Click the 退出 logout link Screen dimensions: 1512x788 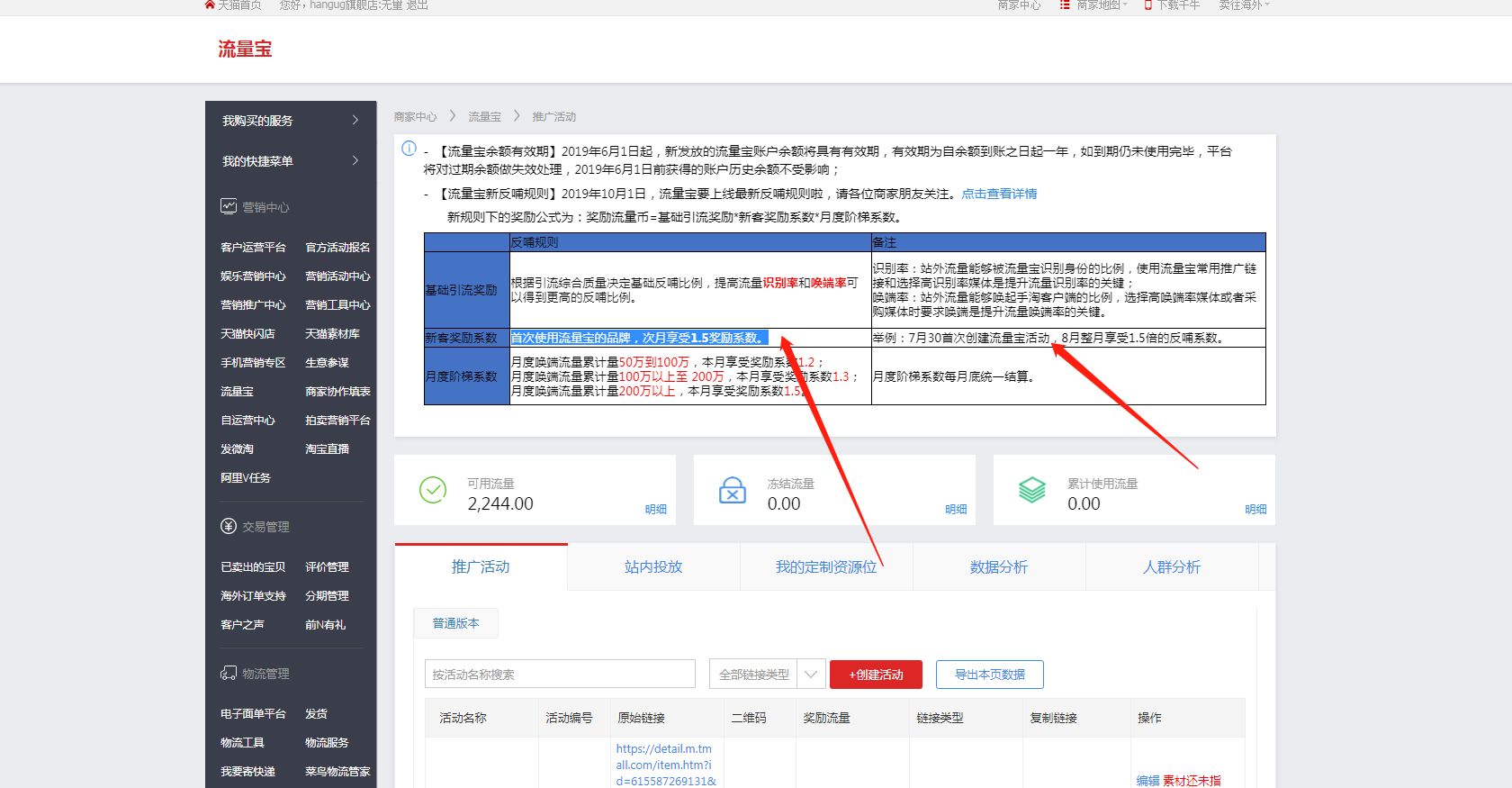tap(417, 5)
